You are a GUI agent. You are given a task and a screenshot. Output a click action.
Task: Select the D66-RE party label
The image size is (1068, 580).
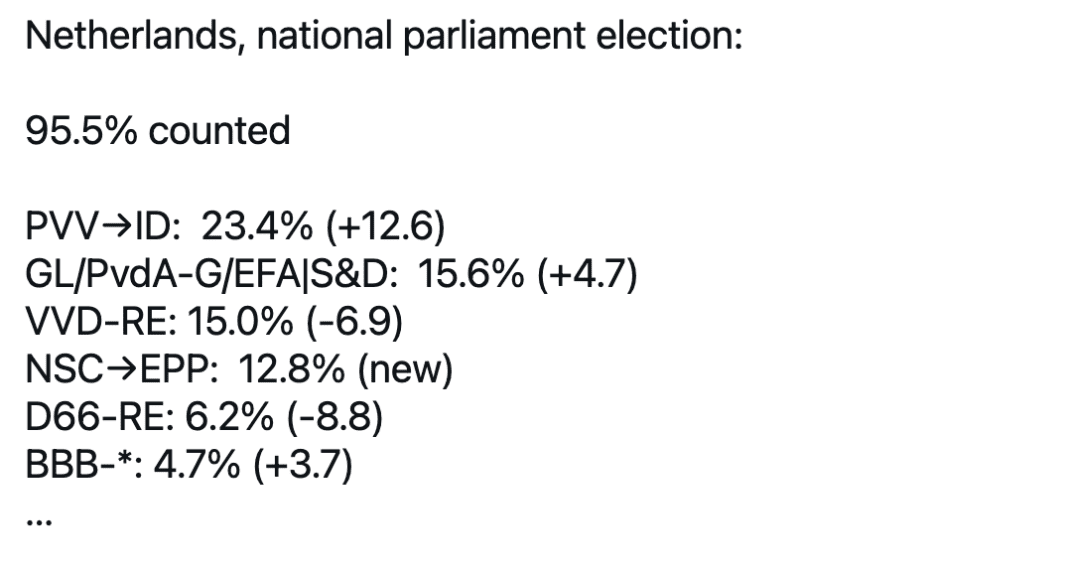tap(100, 417)
